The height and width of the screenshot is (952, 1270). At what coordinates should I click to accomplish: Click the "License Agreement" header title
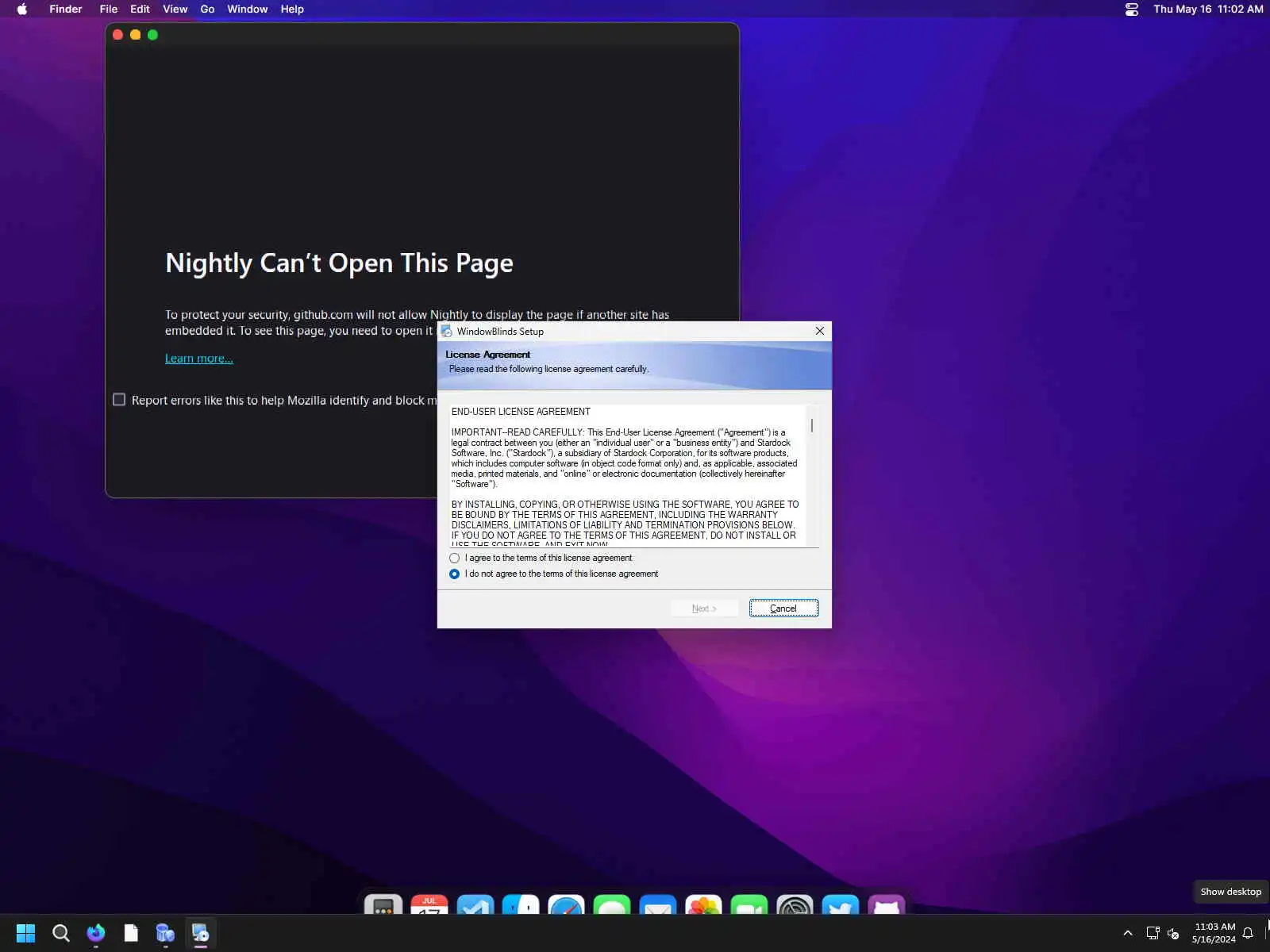click(x=487, y=355)
